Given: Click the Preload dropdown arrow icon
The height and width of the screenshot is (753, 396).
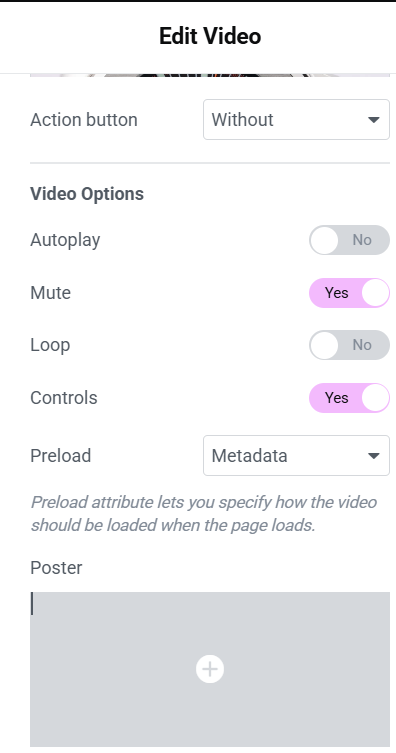Looking at the screenshot, I should pos(373,456).
